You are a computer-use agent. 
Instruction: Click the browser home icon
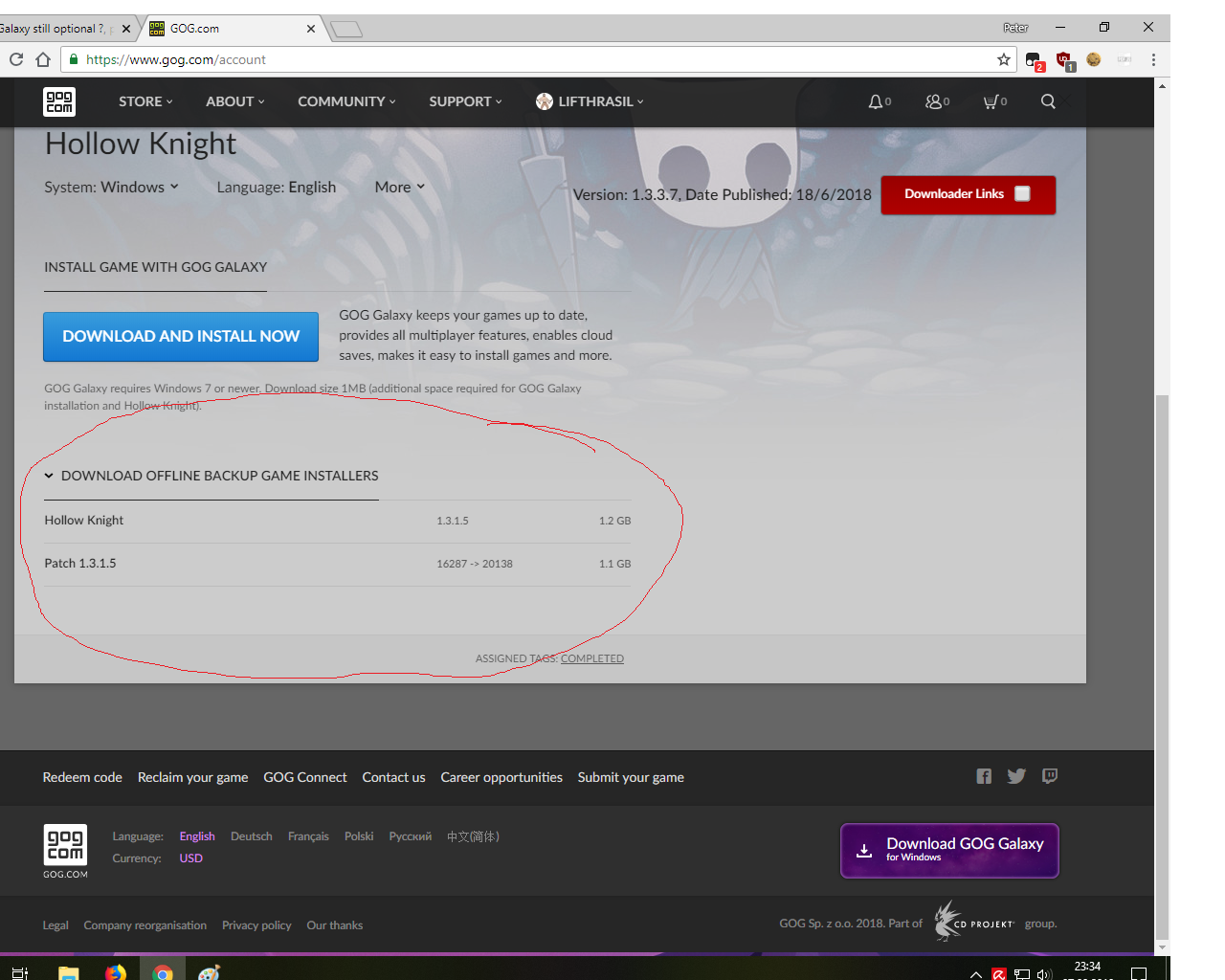pos(43,59)
